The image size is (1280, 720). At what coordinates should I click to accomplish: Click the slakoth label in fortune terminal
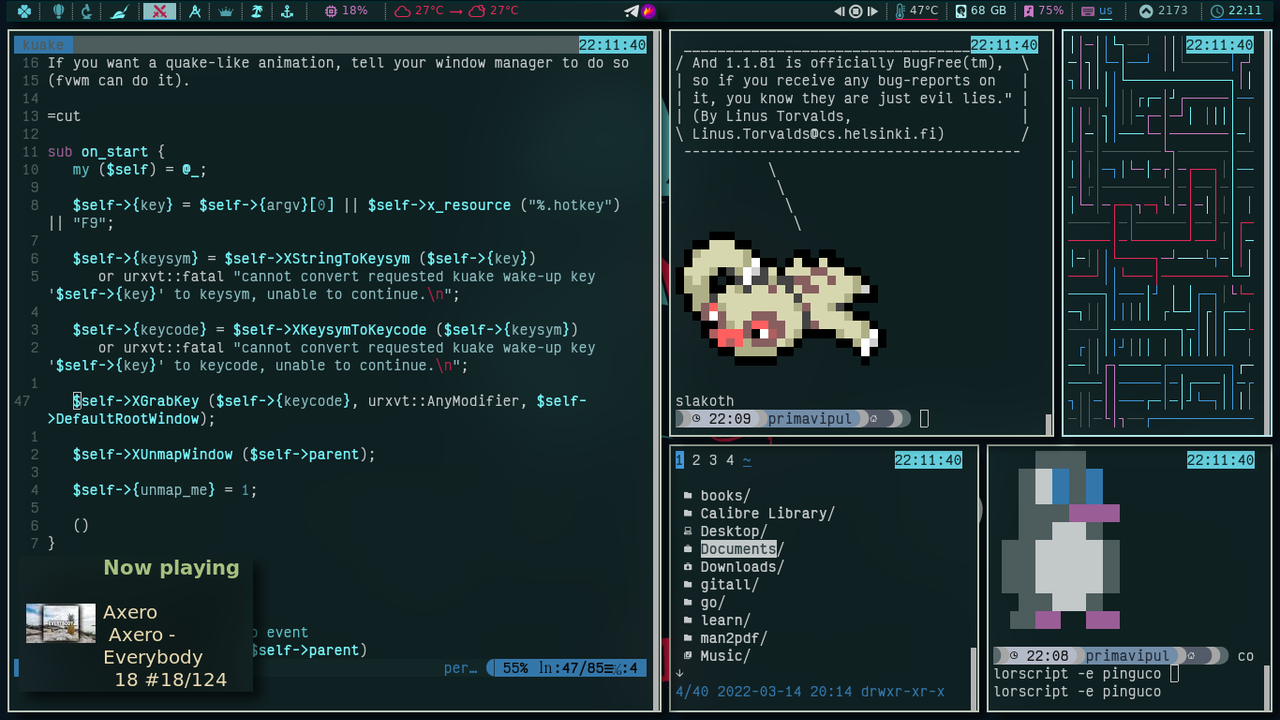point(705,401)
